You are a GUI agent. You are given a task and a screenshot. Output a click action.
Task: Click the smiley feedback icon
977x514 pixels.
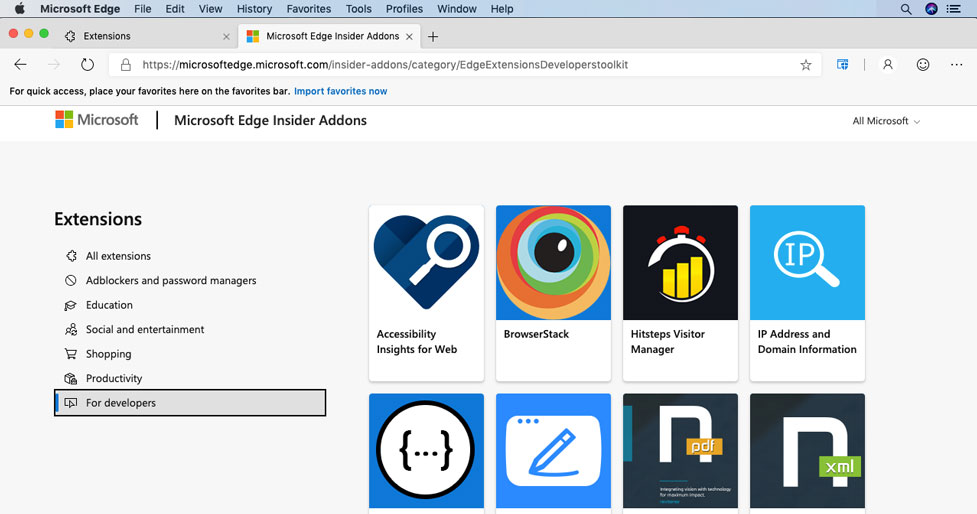pos(923,65)
